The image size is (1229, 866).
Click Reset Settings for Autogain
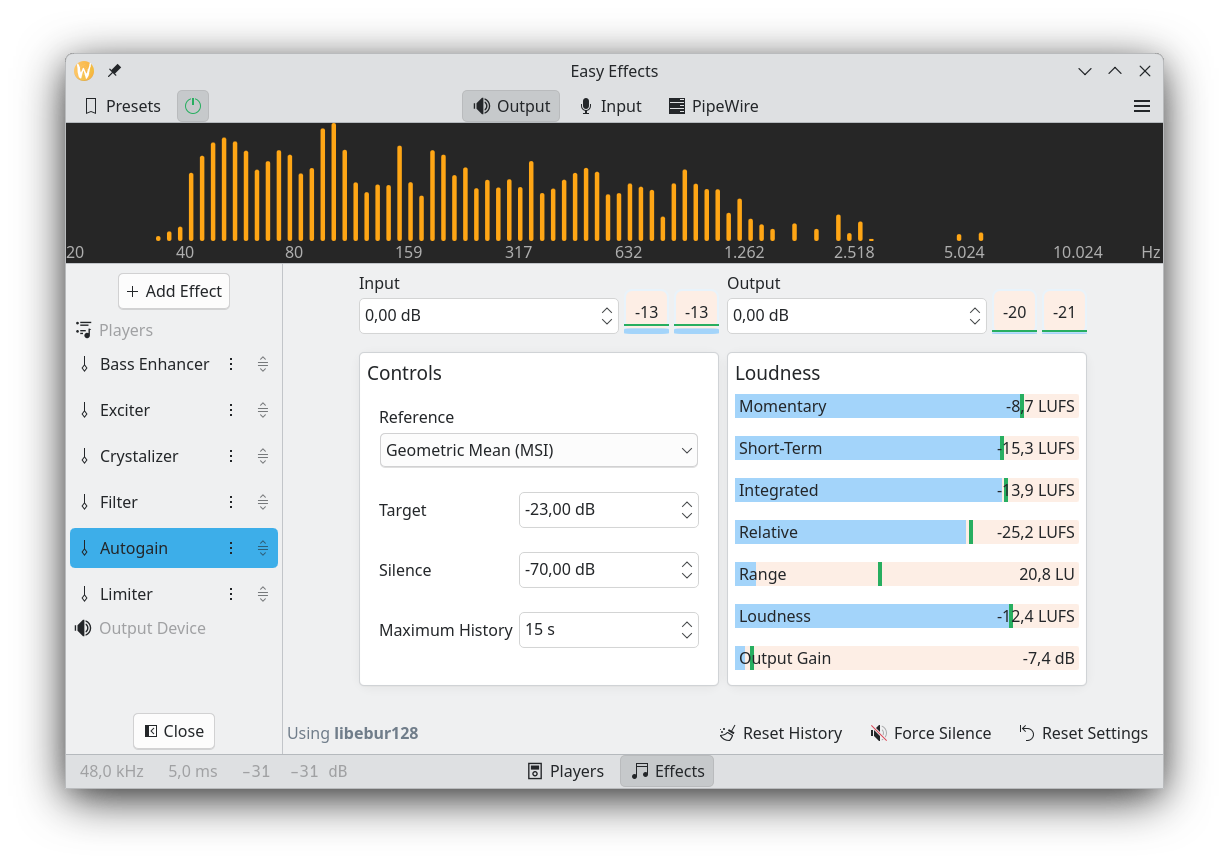(x=1083, y=734)
